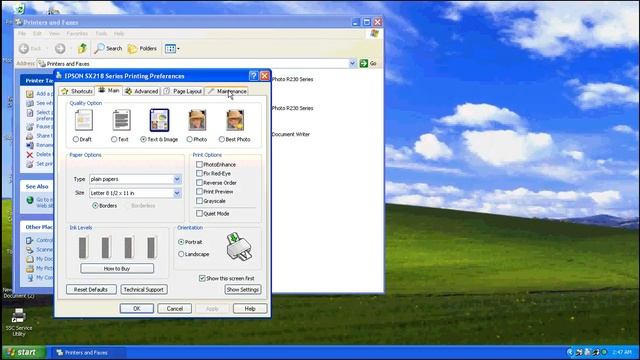This screenshot has height=360, width=640.
Task: Switch to the Page Layout tab
Action: [183, 91]
